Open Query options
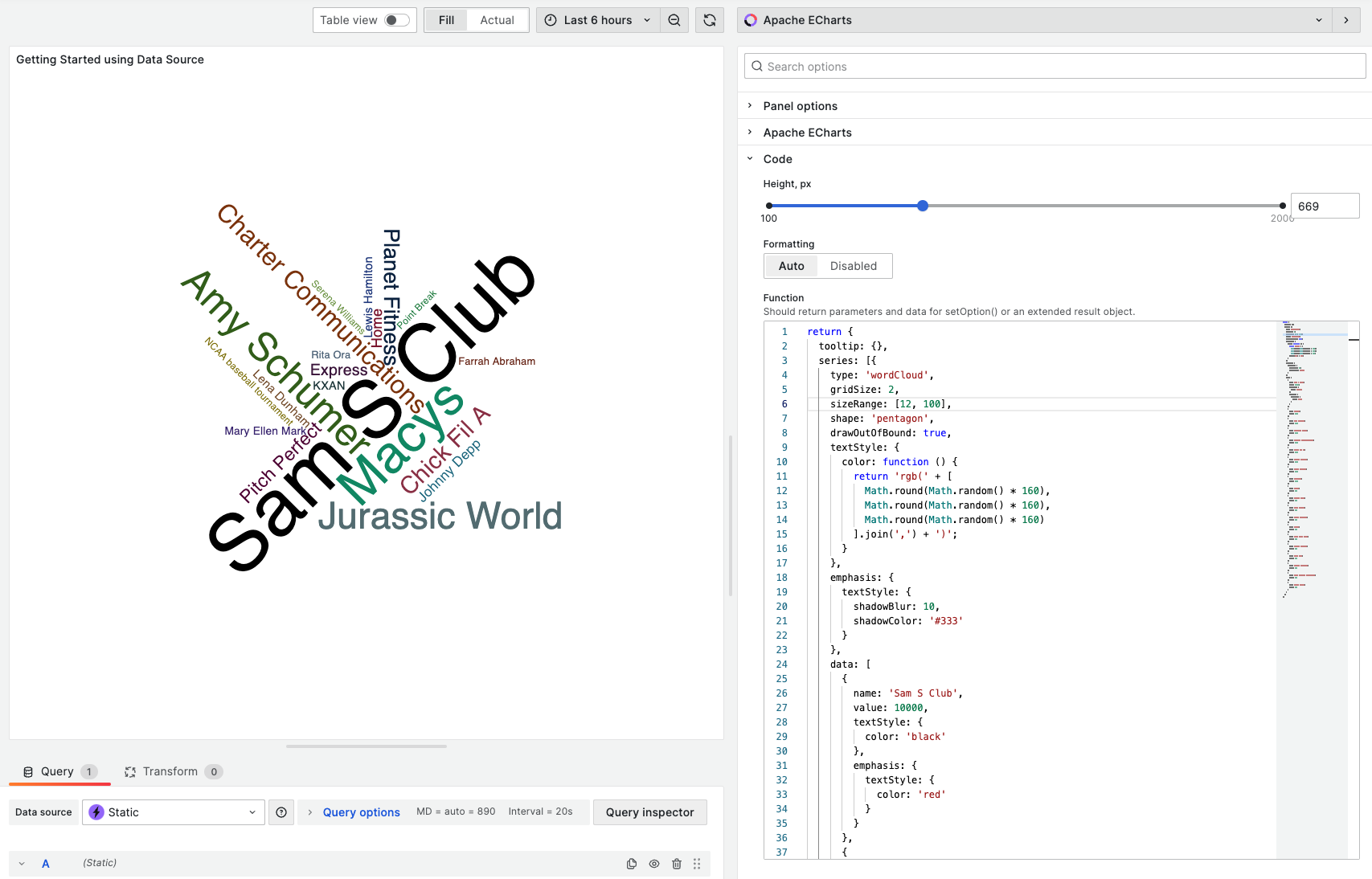 pyautogui.click(x=361, y=812)
